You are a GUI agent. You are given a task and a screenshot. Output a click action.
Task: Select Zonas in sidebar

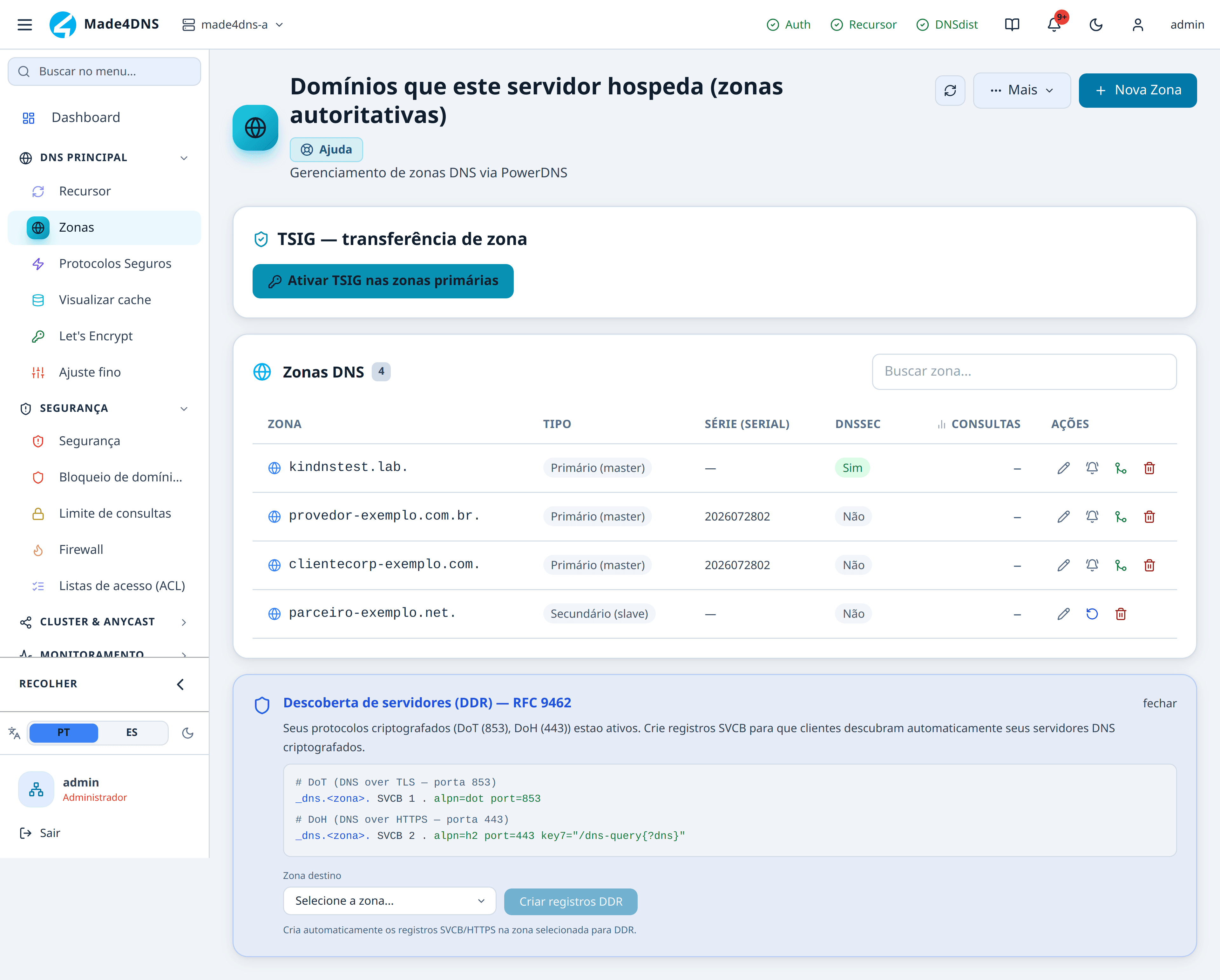point(104,228)
